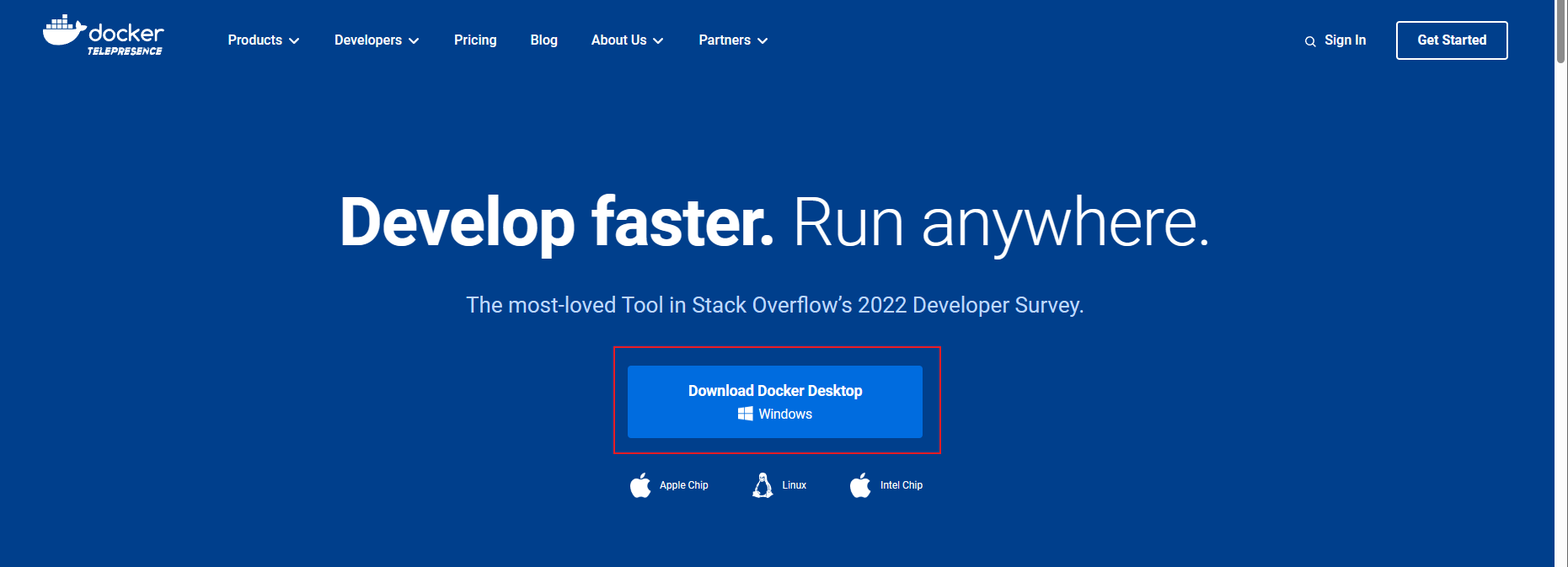Image resolution: width=1568 pixels, height=567 pixels.
Task: Expand the About Us dropdown chevron
Action: pos(658,41)
